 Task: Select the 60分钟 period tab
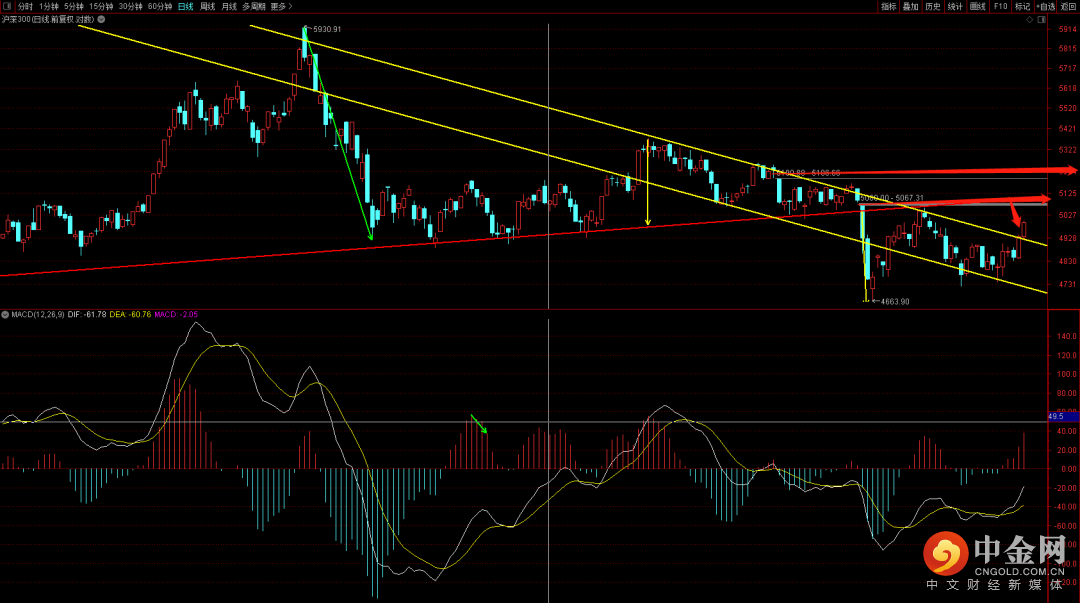(x=160, y=6)
